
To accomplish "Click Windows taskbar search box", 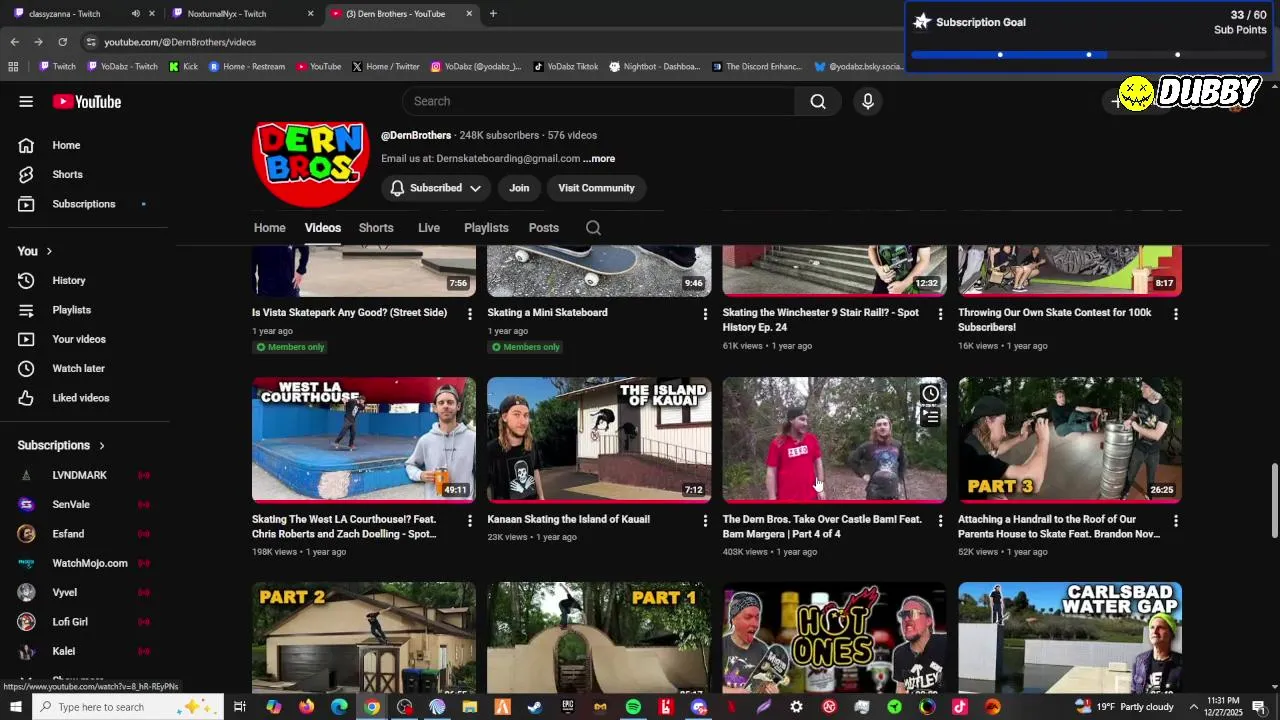I will tap(130, 707).
